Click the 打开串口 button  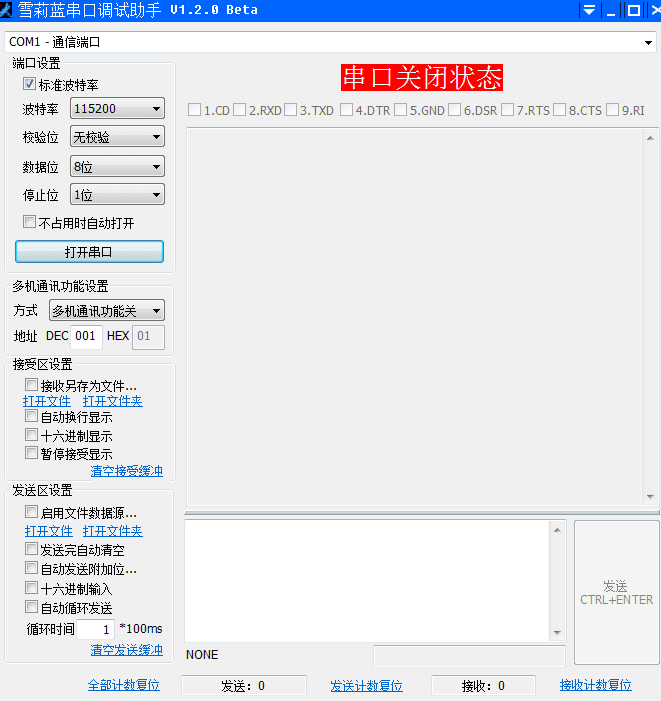89,252
